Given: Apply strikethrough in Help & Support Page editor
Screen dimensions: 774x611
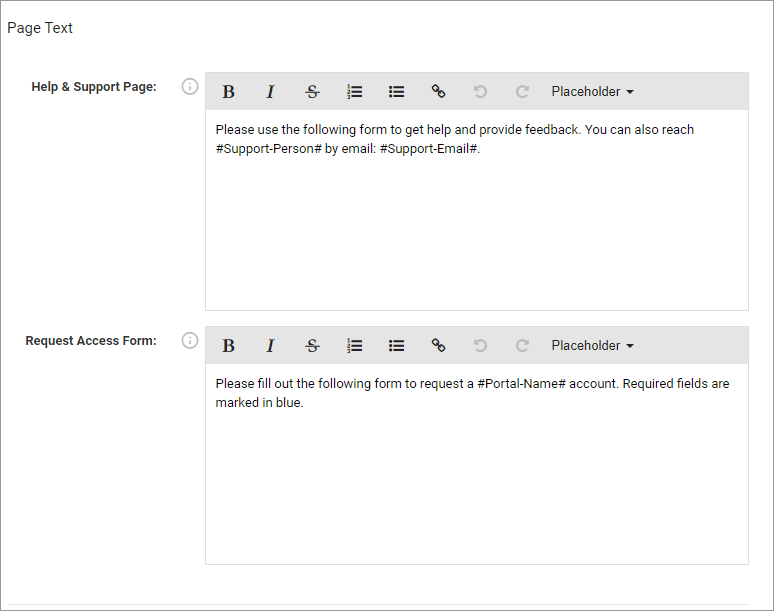Looking at the screenshot, I should click(x=312, y=92).
